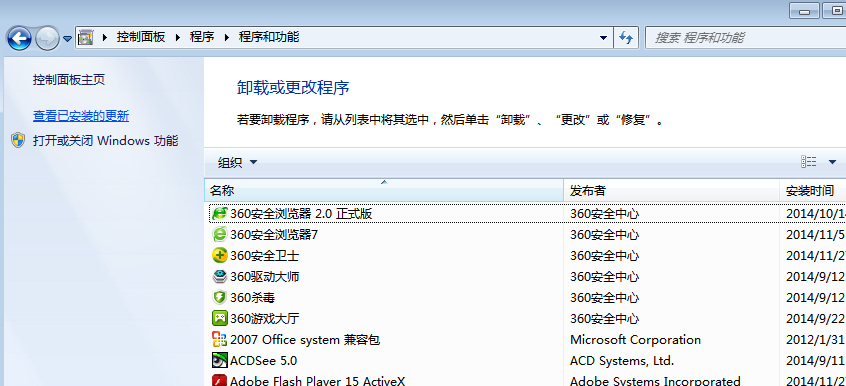Open 打开或关闭 Windows 功能 link
The width and height of the screenshot is (846, 386).
pos(105,141)
